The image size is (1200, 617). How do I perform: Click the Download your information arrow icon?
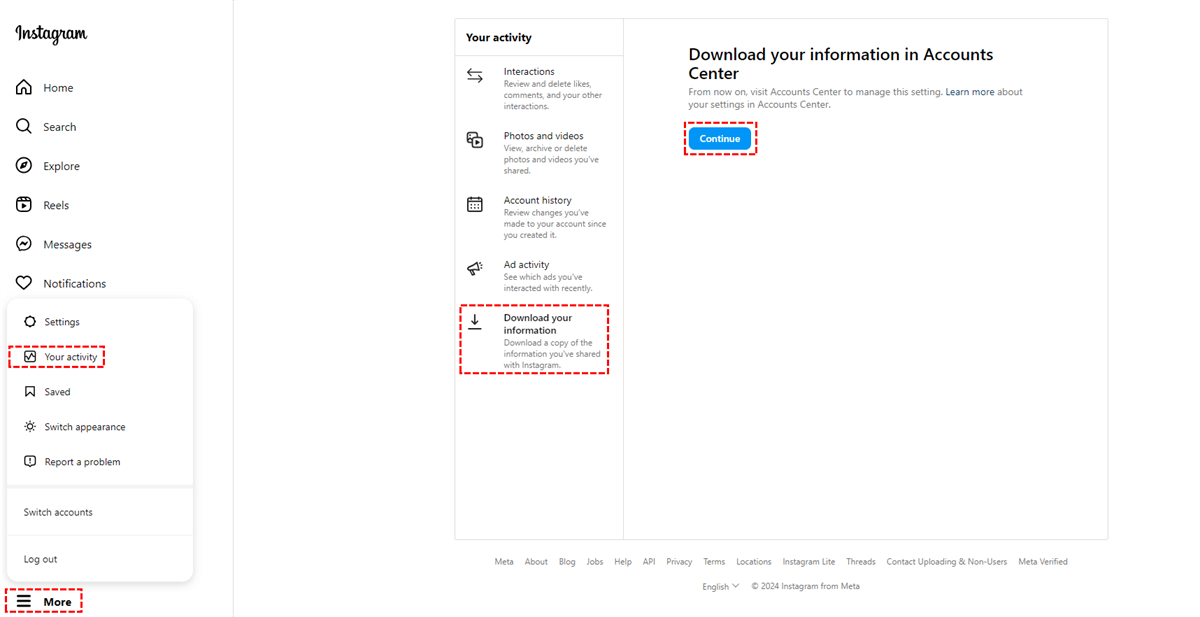(x=475, y=322)
